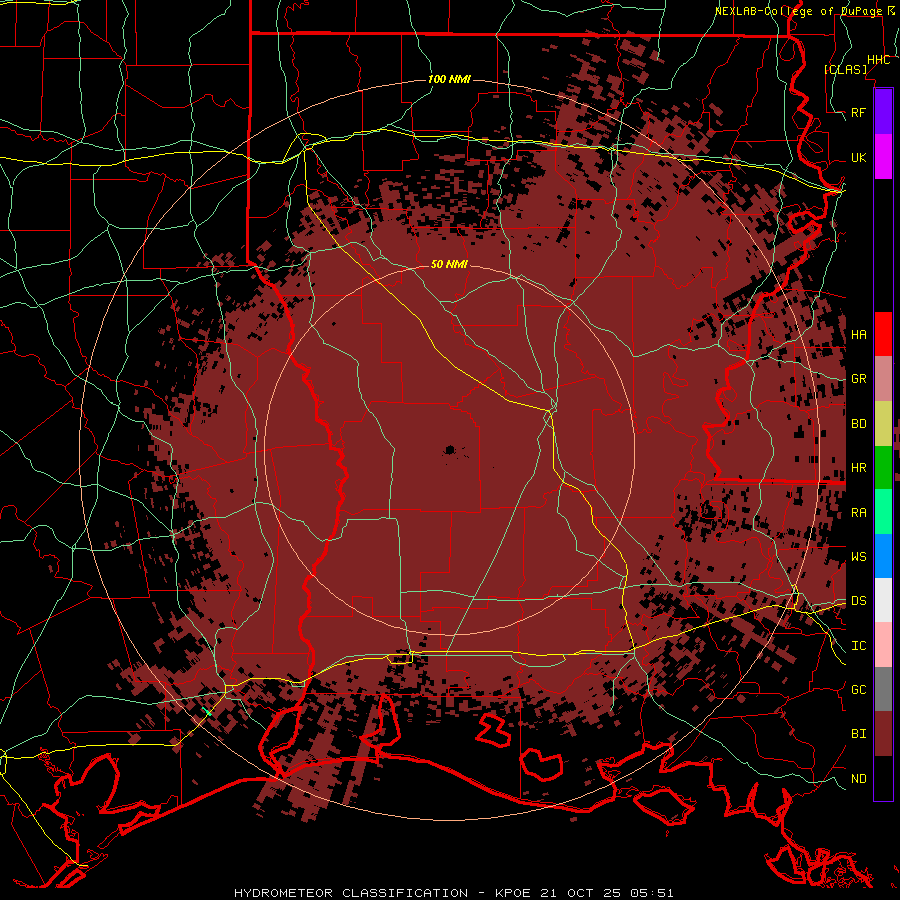Click the dark green HR legend swatch
900x900 pixels.
pos(883,467)
